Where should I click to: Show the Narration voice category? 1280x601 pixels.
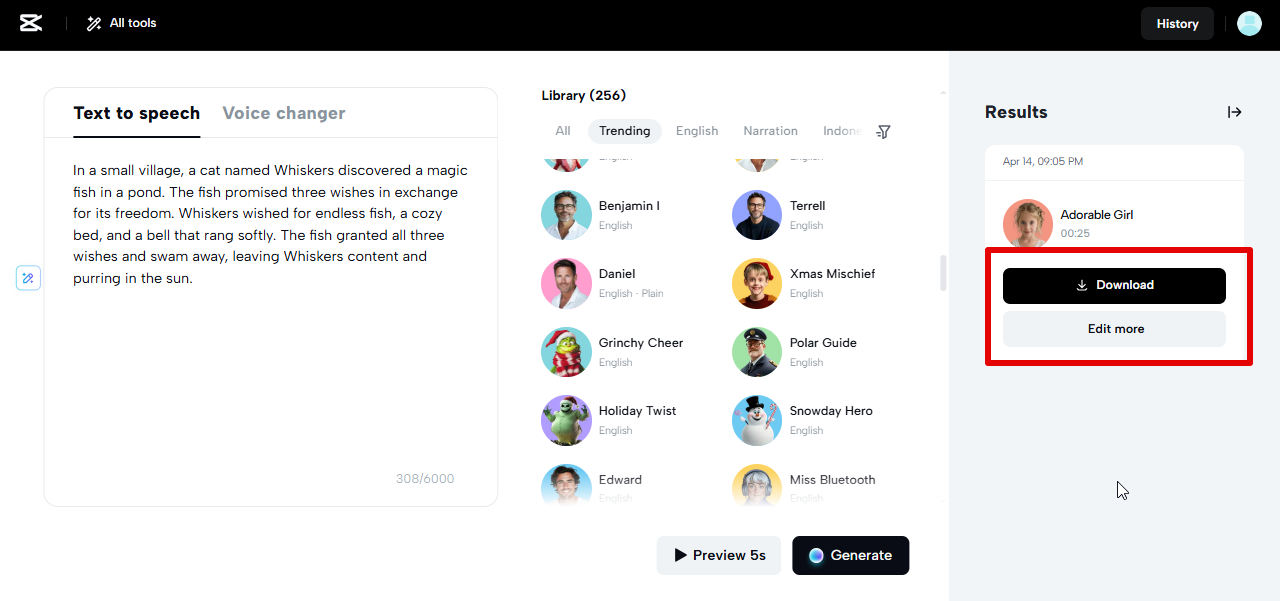(x=770, y=131)
